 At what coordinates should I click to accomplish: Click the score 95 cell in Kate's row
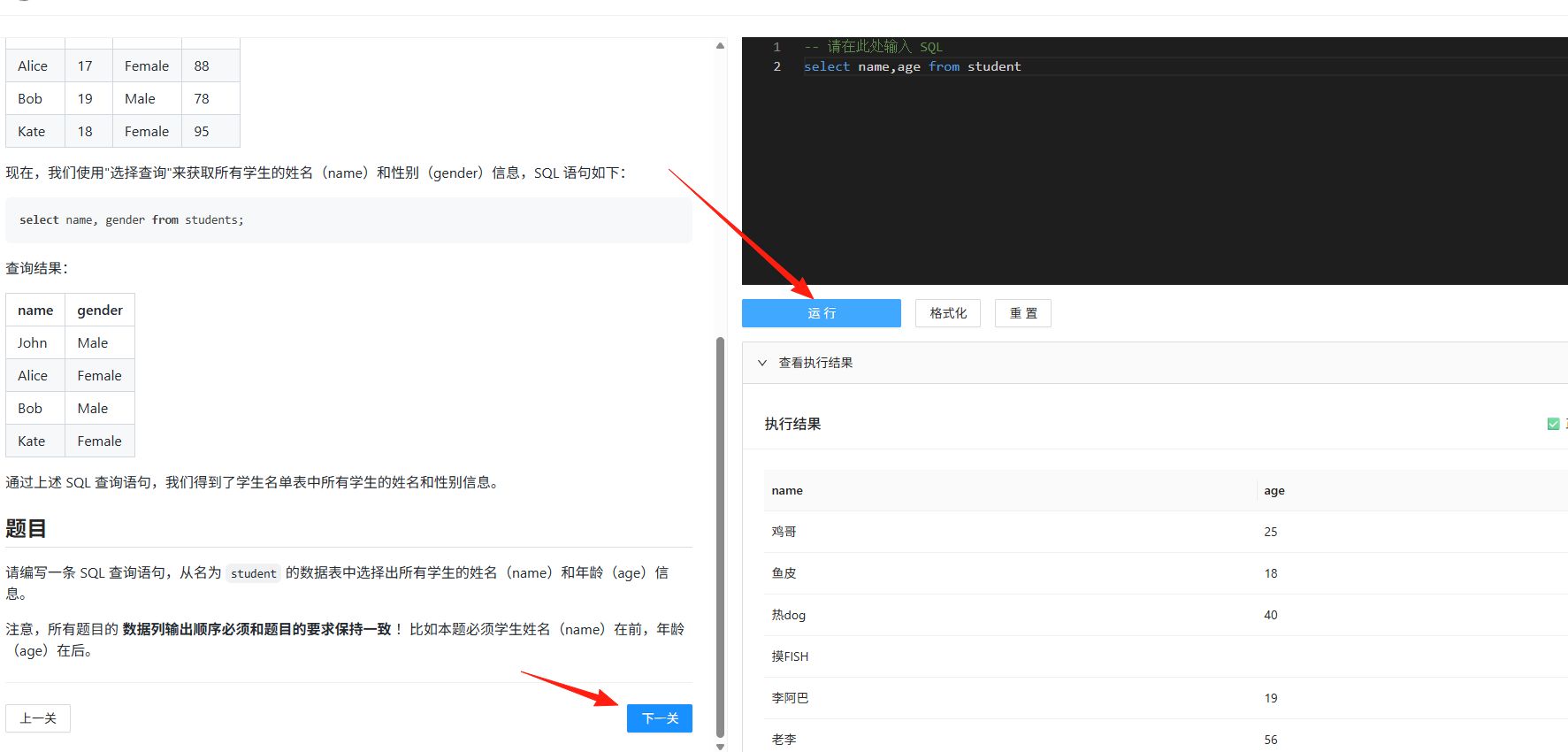click(x=210, y=131)
